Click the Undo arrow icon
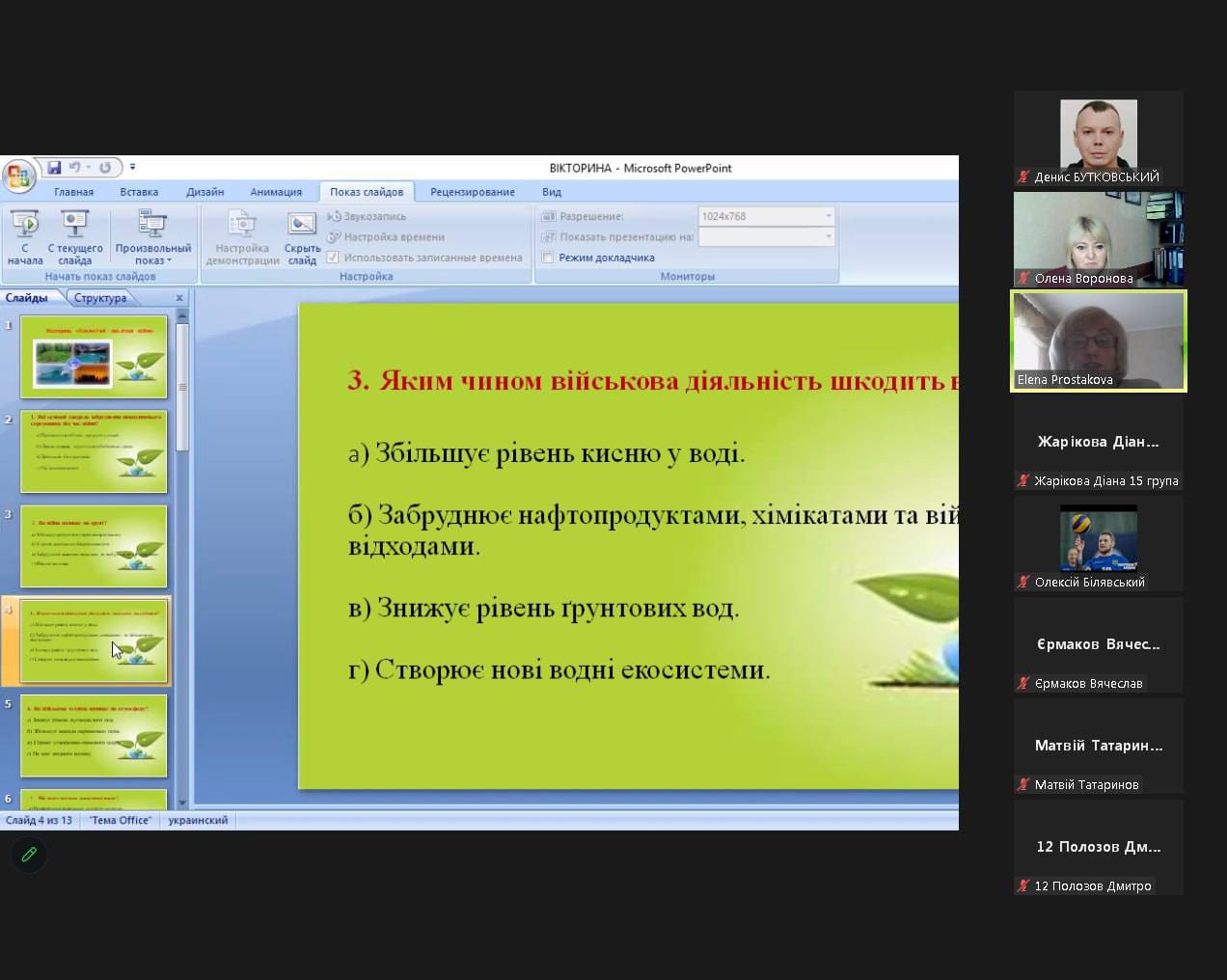 [75, 168]
